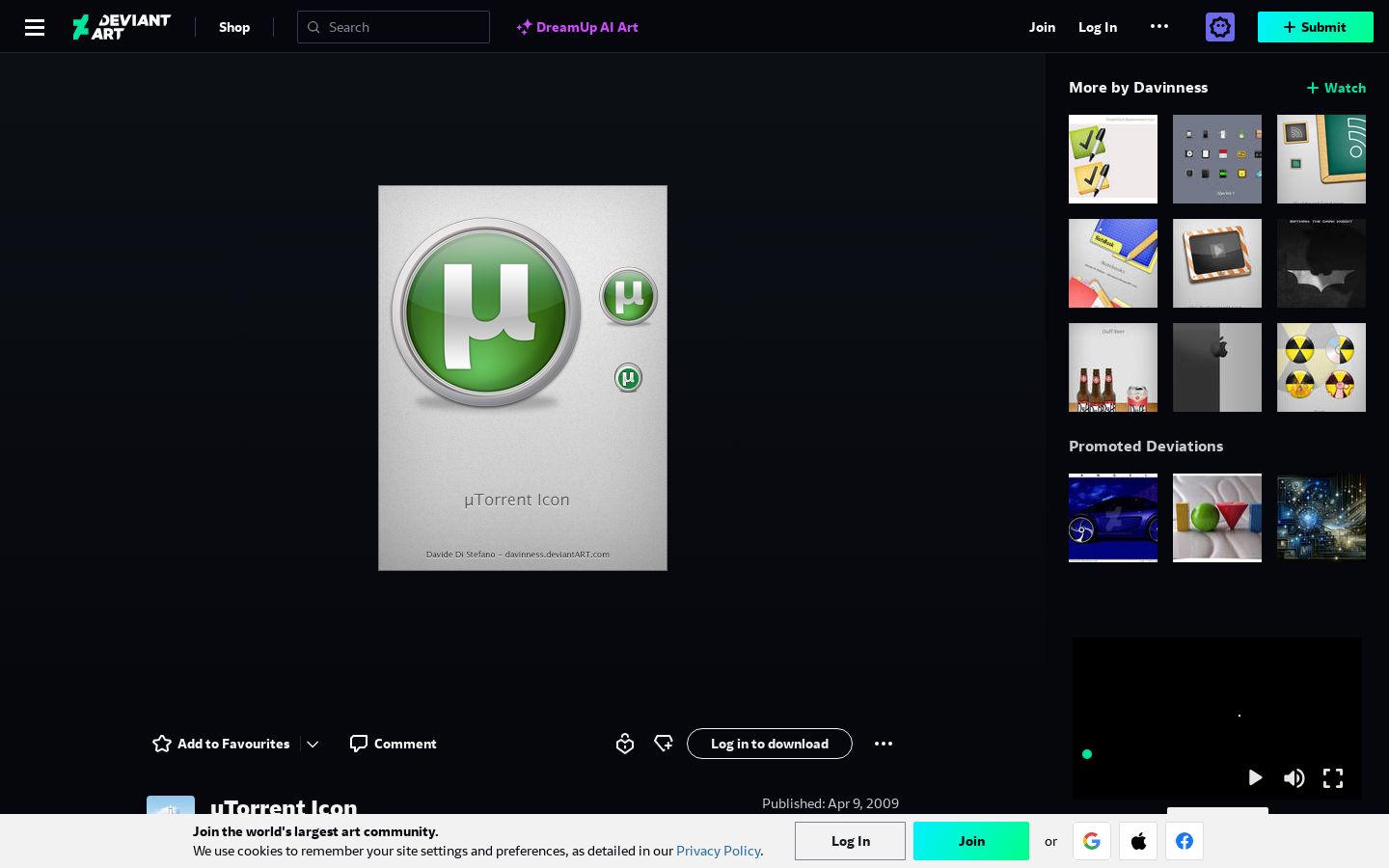This screenshot has height=868, width=1389.
Task: Click Log In in the top navigation
Action: 1098,27
